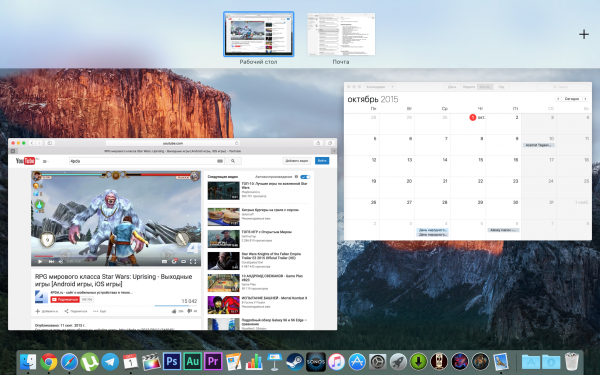The image size is (600, 375).
Task: Open green download arrow app in Dock
Action: pos(419,362)
